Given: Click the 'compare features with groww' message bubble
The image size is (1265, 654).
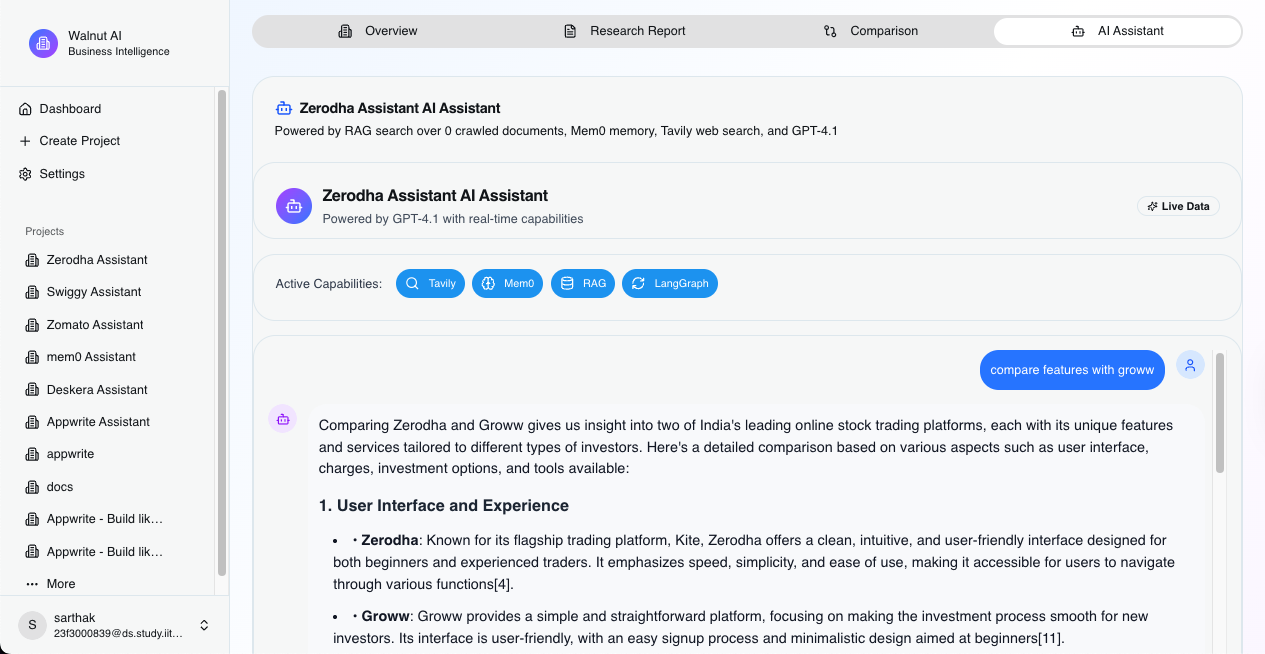Looking at the screenshot, I should (x=1072, y=370).
